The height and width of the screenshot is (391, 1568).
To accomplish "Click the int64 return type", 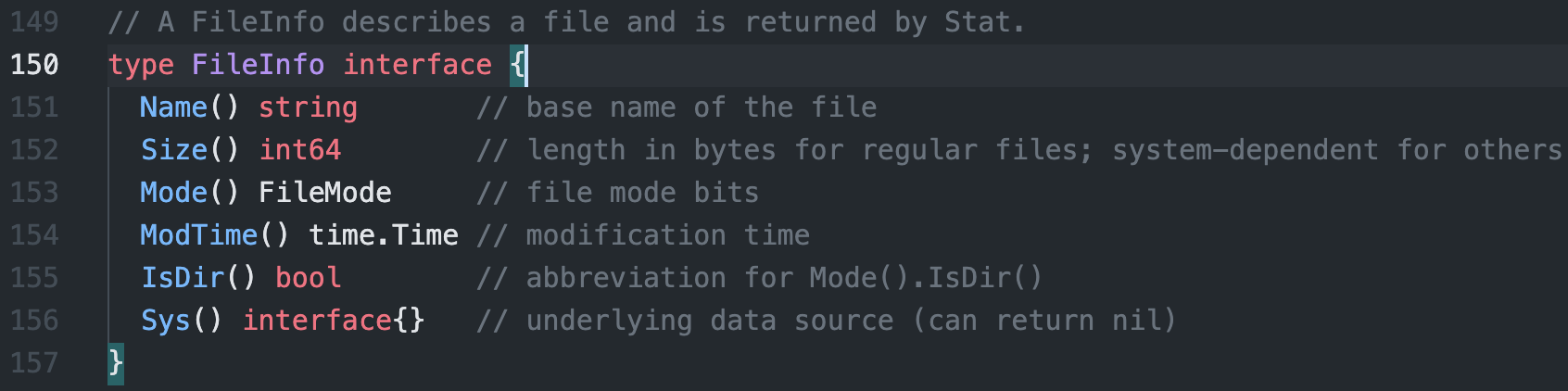I will pyautogui.click(x=300, y=150).
